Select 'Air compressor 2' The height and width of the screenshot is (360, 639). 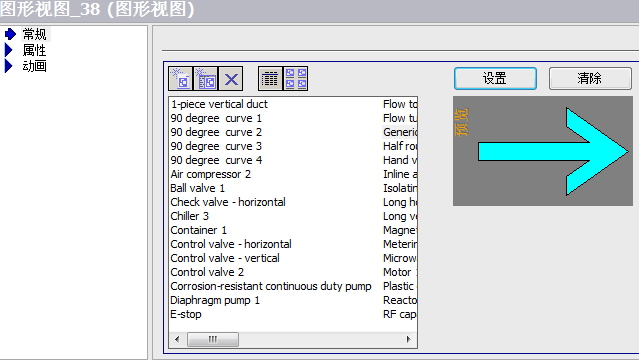[x=211, y=174]
